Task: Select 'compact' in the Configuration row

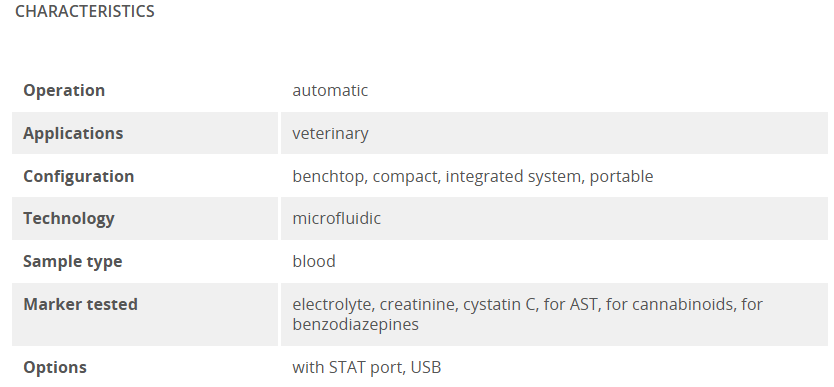Action: [405, 176]
